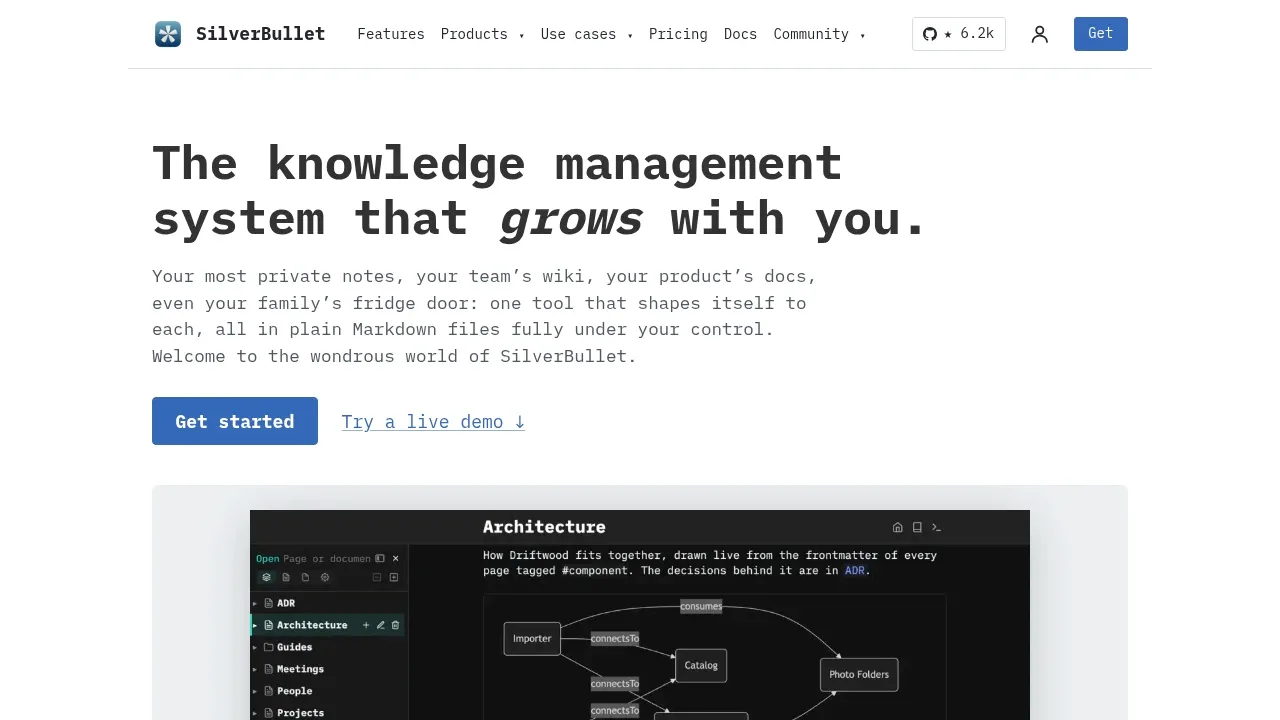Screen dimensions: 1280x720
Task: Open the Products dropdown menu
Action: click(x=483, y=34)
